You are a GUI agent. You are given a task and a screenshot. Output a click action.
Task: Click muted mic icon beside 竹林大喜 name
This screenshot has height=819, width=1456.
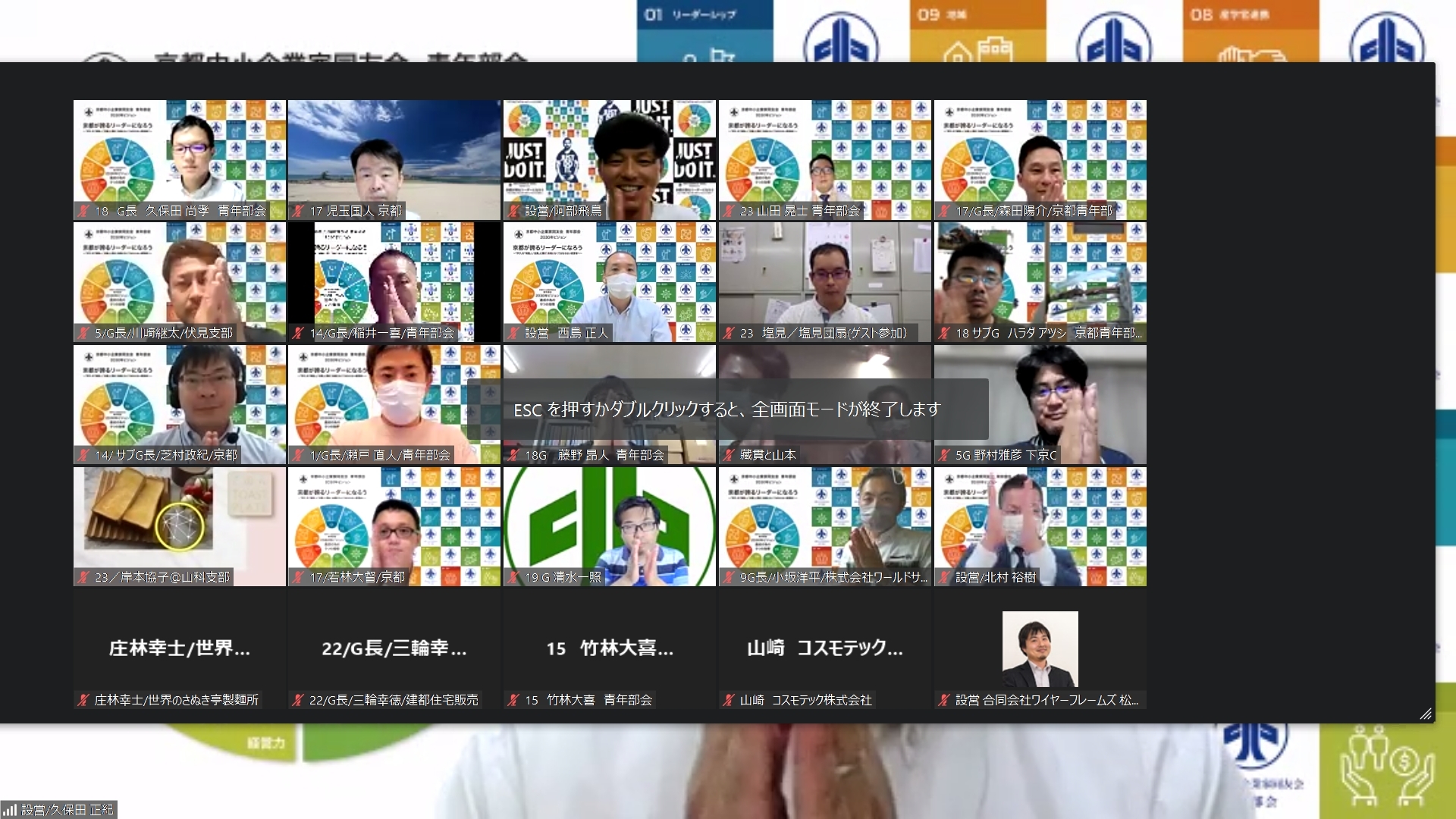click(513, 700)
